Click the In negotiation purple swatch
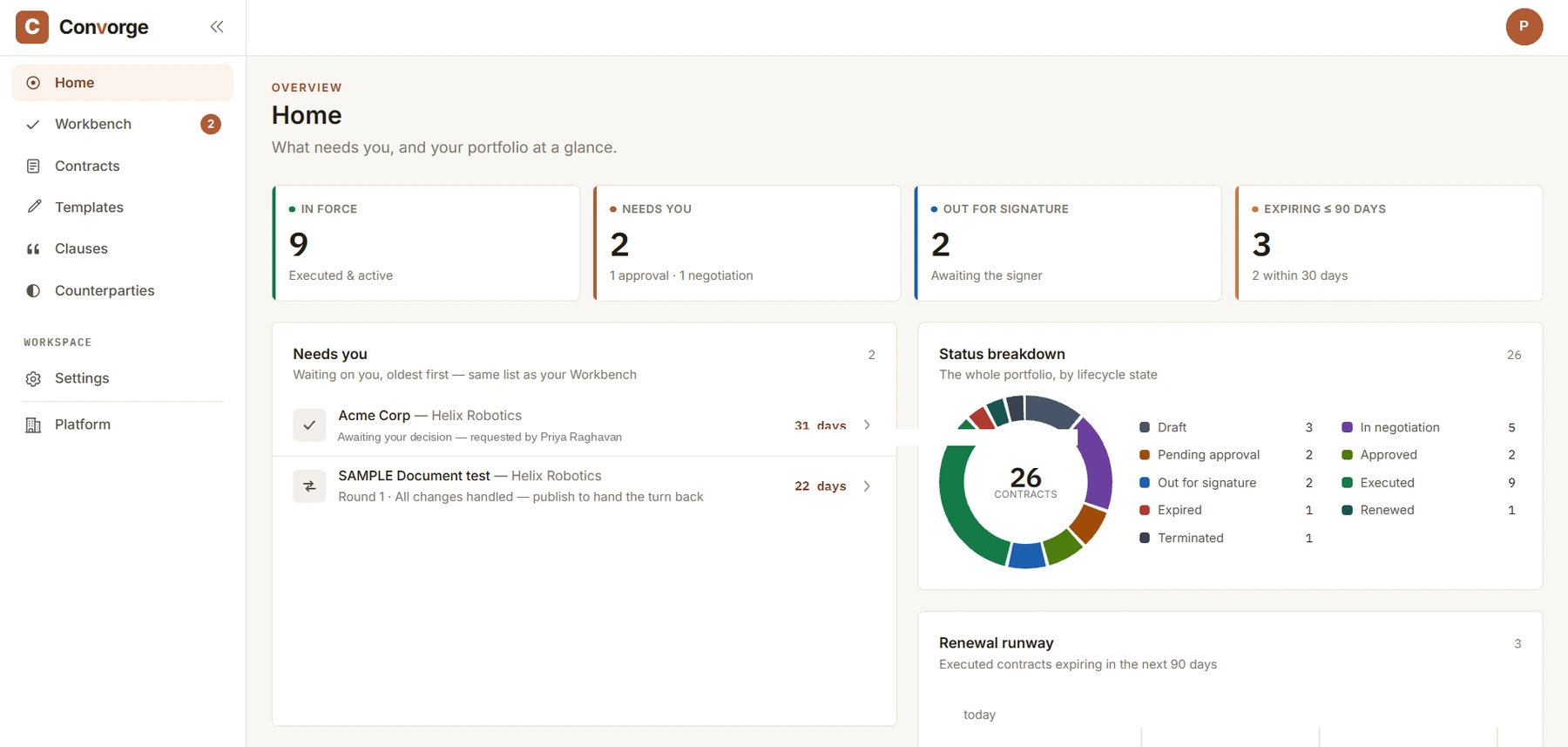 pos(1347,427)
